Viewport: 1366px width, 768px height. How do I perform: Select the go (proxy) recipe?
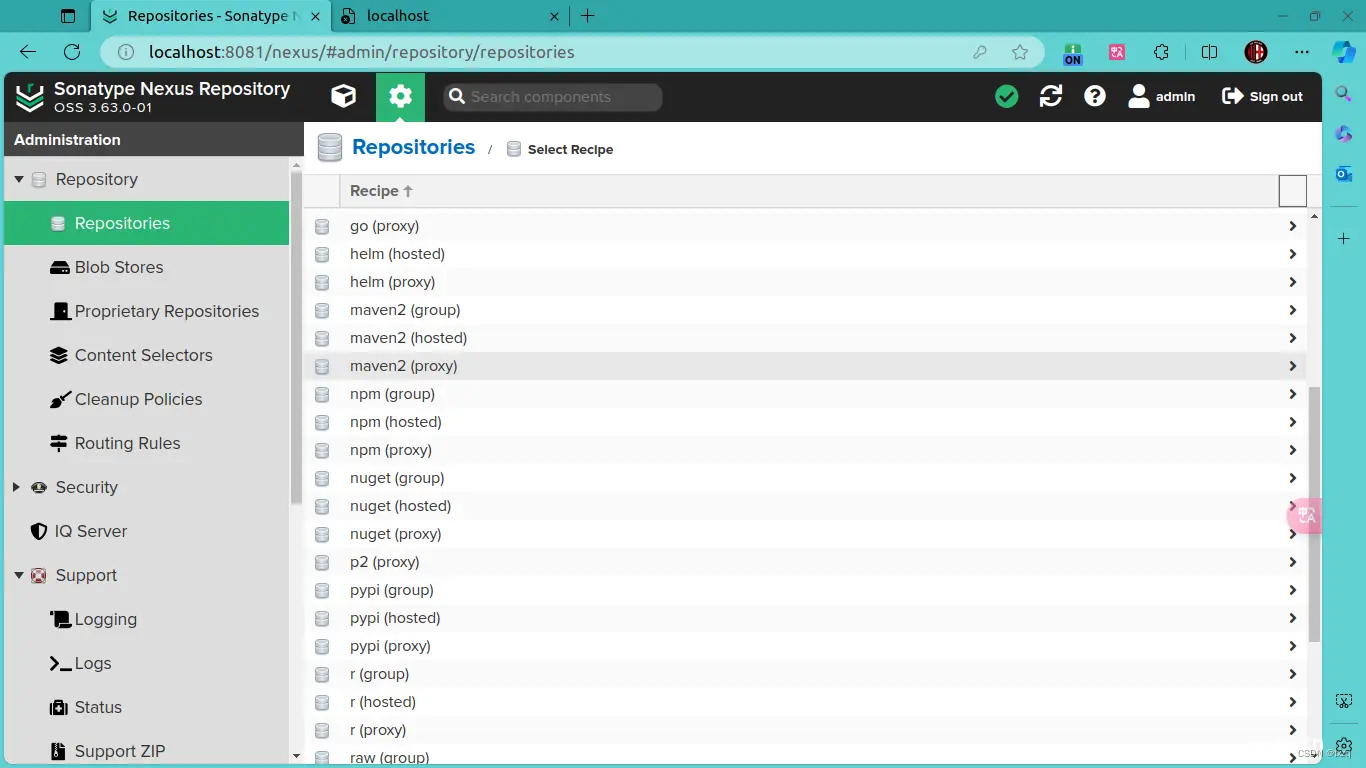click(805, 226)
